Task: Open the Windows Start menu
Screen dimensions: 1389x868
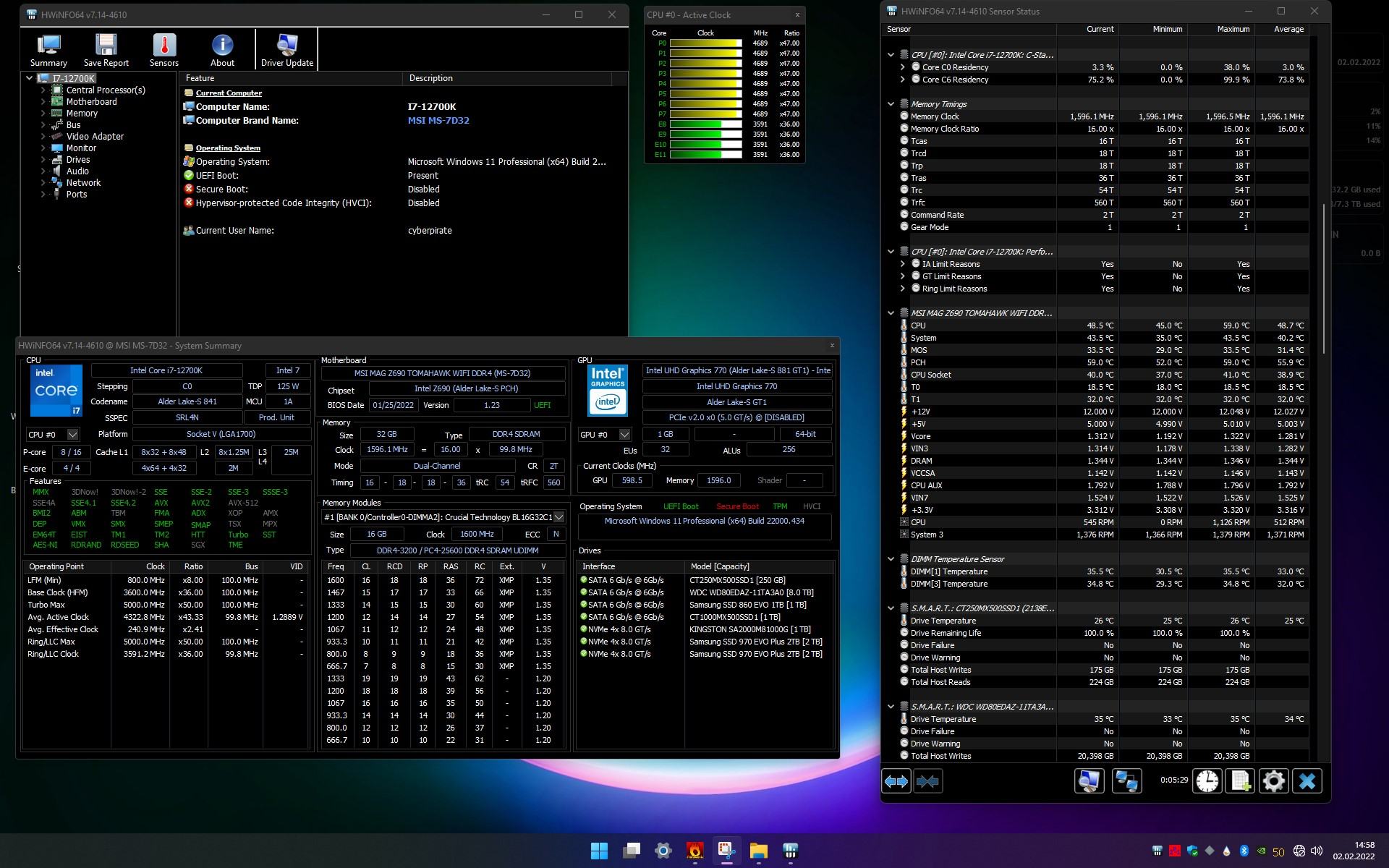Action: pos(599,851)
